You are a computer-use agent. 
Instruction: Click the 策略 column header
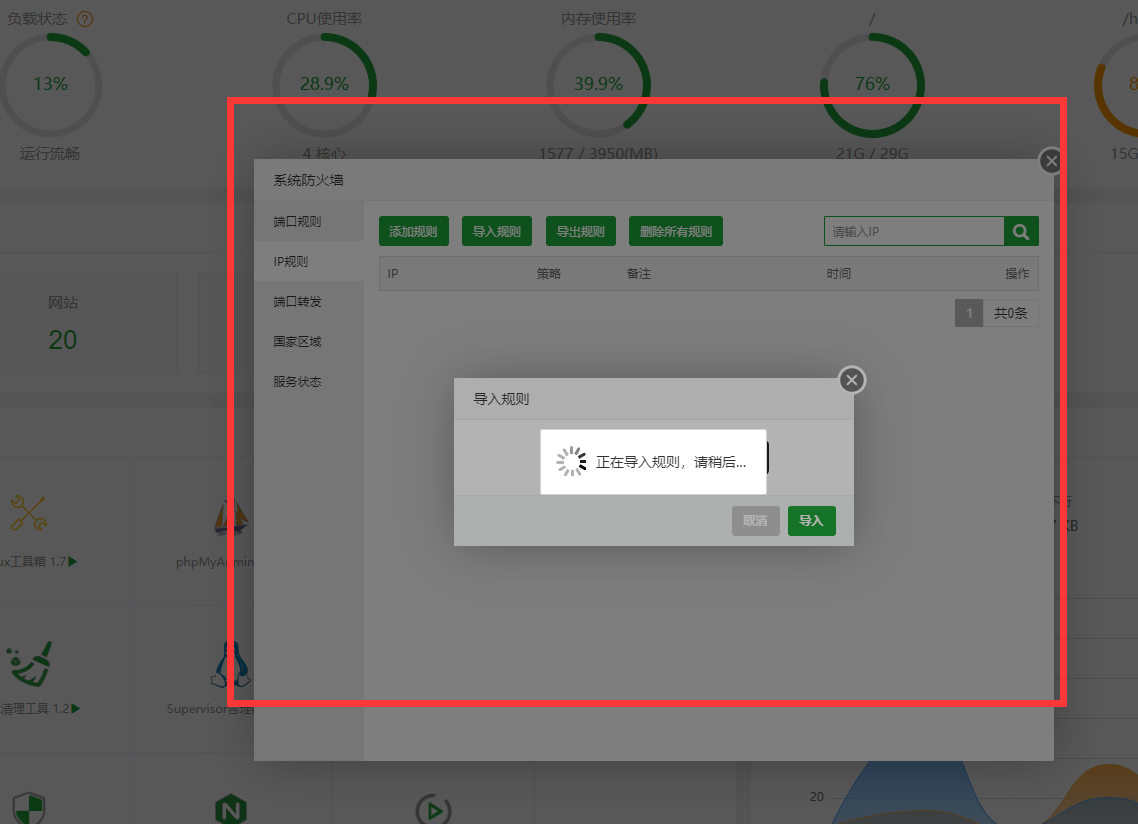coord(549,274)
